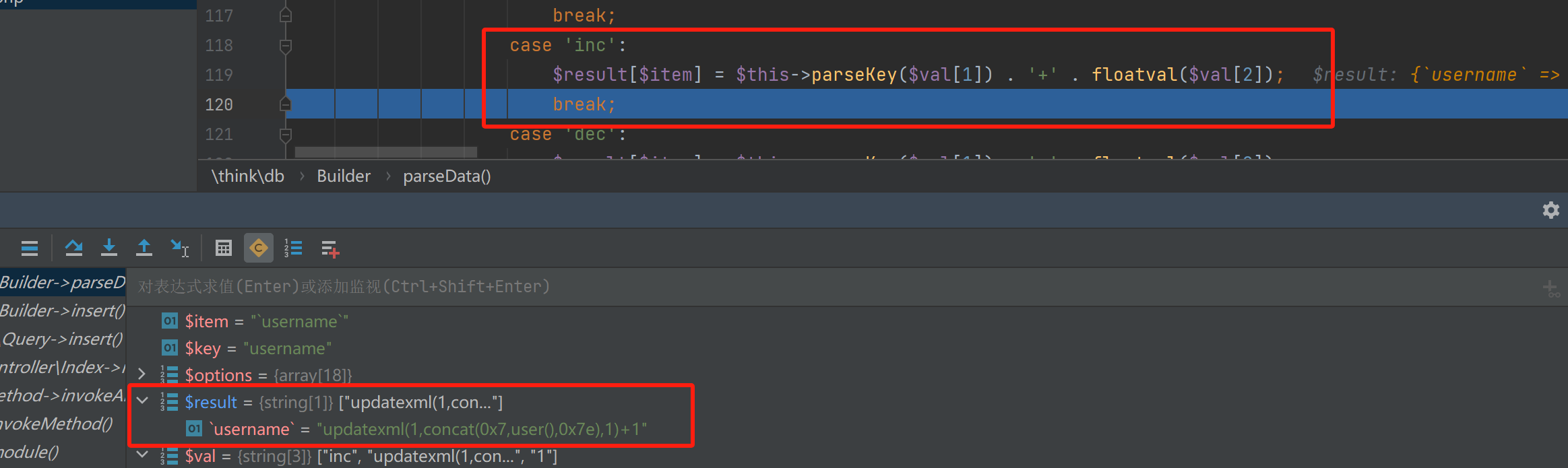Select the Builder->insert() stack frame
The height and width of the screenshot is (468, 1568).
(x=63, y=310)
